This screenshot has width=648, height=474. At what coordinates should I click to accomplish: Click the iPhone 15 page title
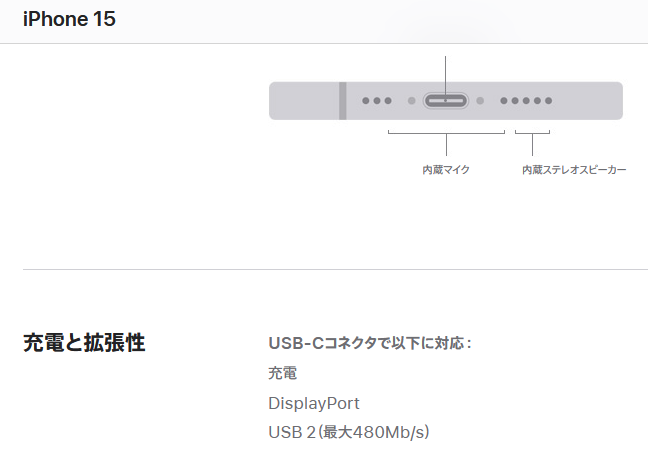coord(69,19)
